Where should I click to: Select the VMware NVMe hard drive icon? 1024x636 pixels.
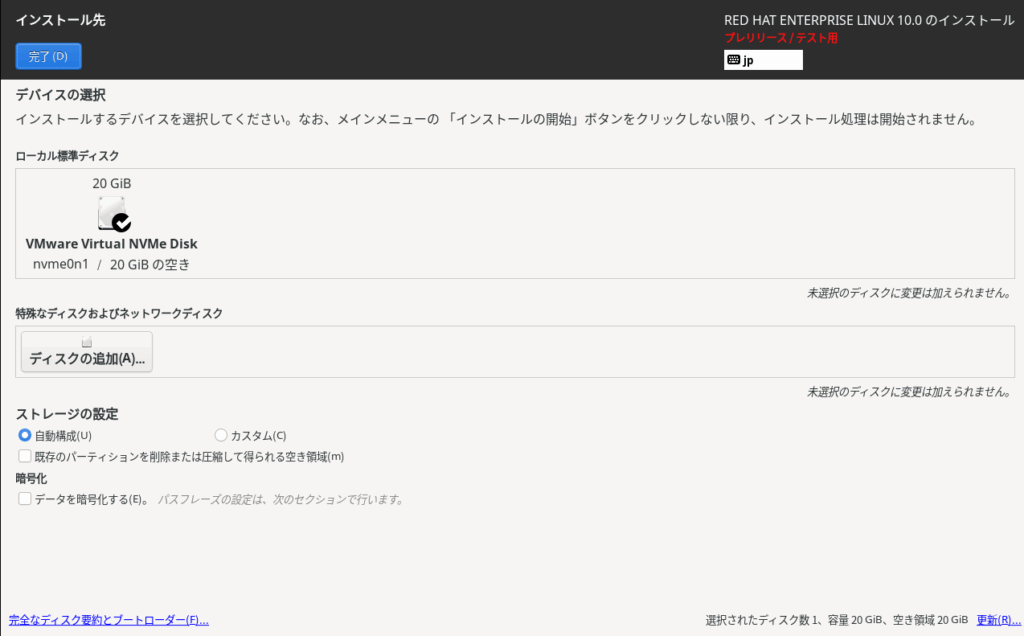click(112, 213)
